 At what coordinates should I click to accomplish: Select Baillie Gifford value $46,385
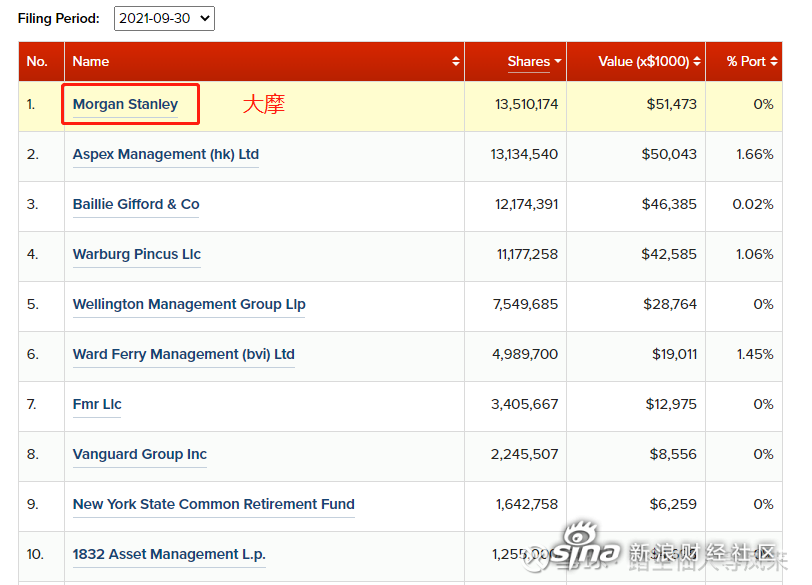coord(669,204)
